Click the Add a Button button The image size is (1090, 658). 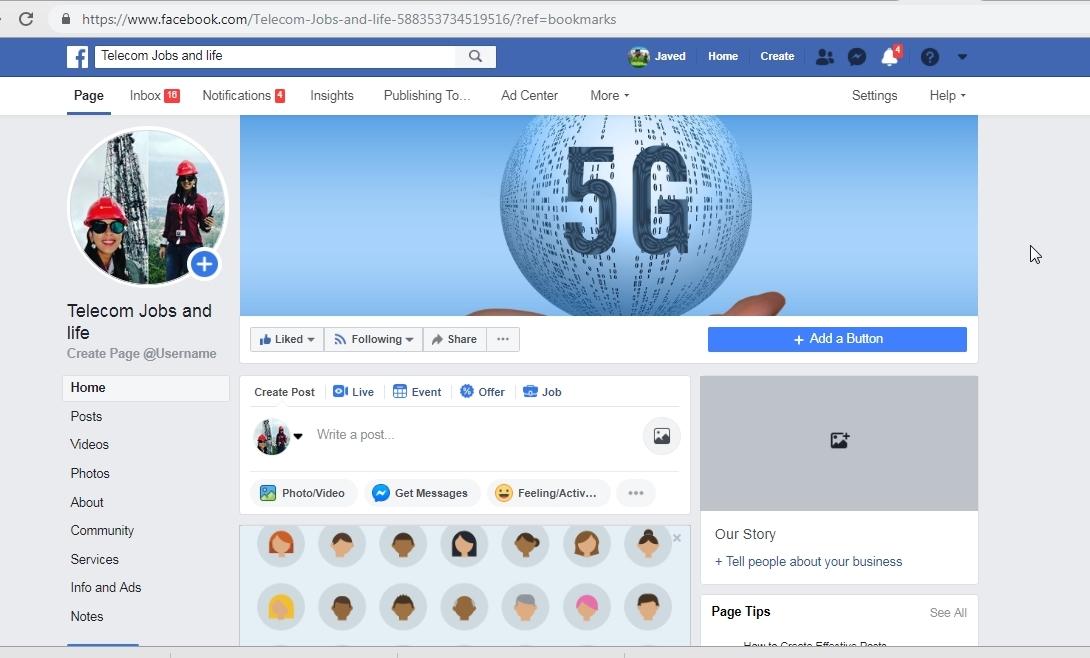[837, 339]
